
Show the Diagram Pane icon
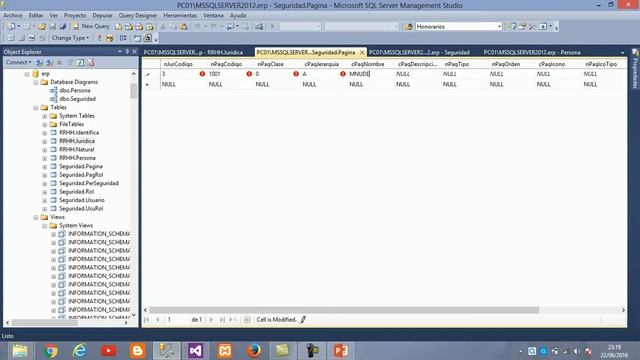(11, 38)
